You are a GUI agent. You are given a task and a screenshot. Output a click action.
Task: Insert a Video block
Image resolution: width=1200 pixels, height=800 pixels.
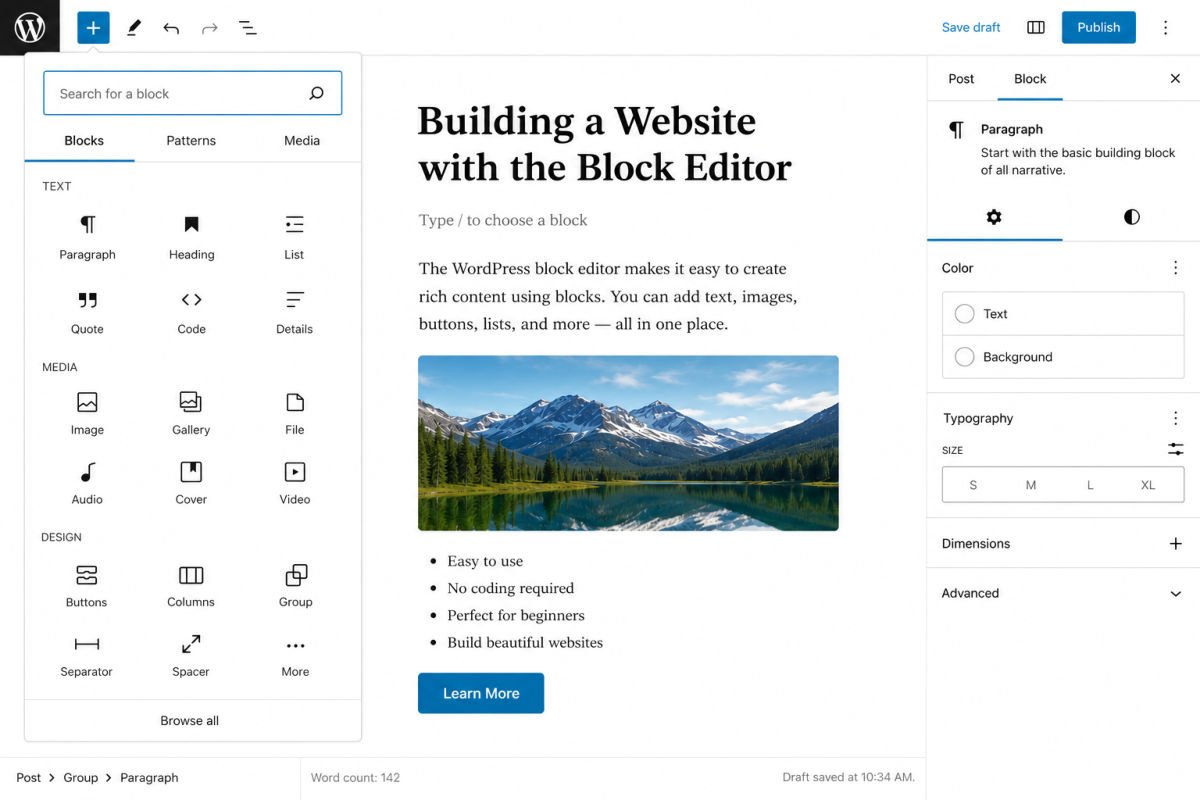tap(294, 483)
